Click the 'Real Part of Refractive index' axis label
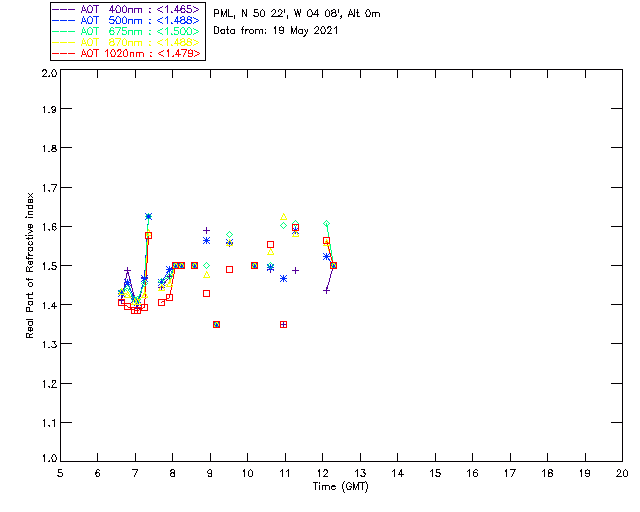This screenshot has width=640, height=512. (29, 265)
